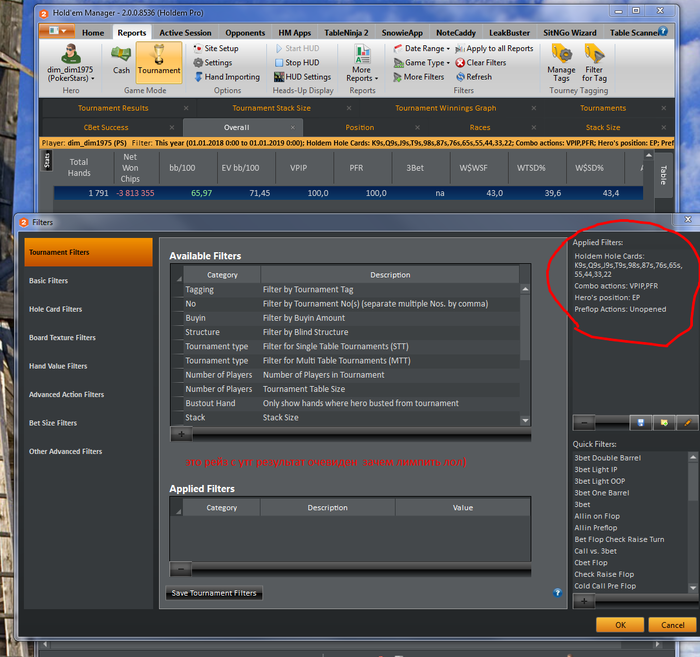The width and height of the screenshot is (700, 657).
Task: Click edit filter pencil icon
Action: pos(688,422)
